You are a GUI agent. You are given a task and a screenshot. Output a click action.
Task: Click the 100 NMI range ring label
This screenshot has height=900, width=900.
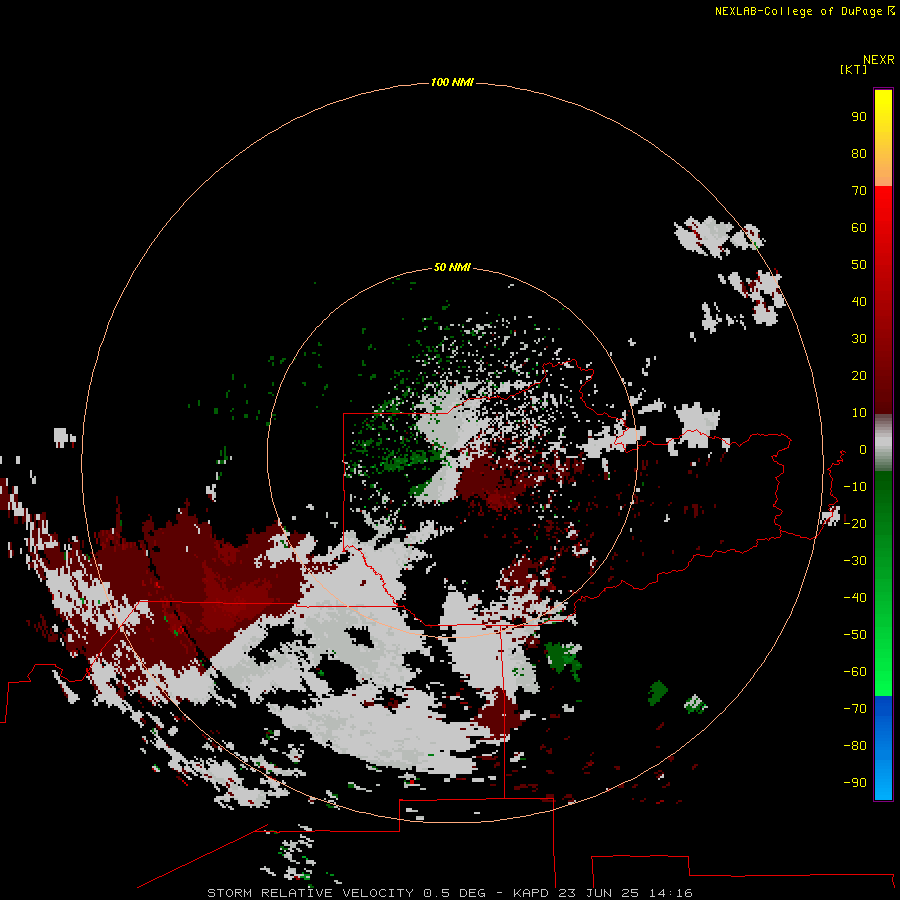pos(452,82)
